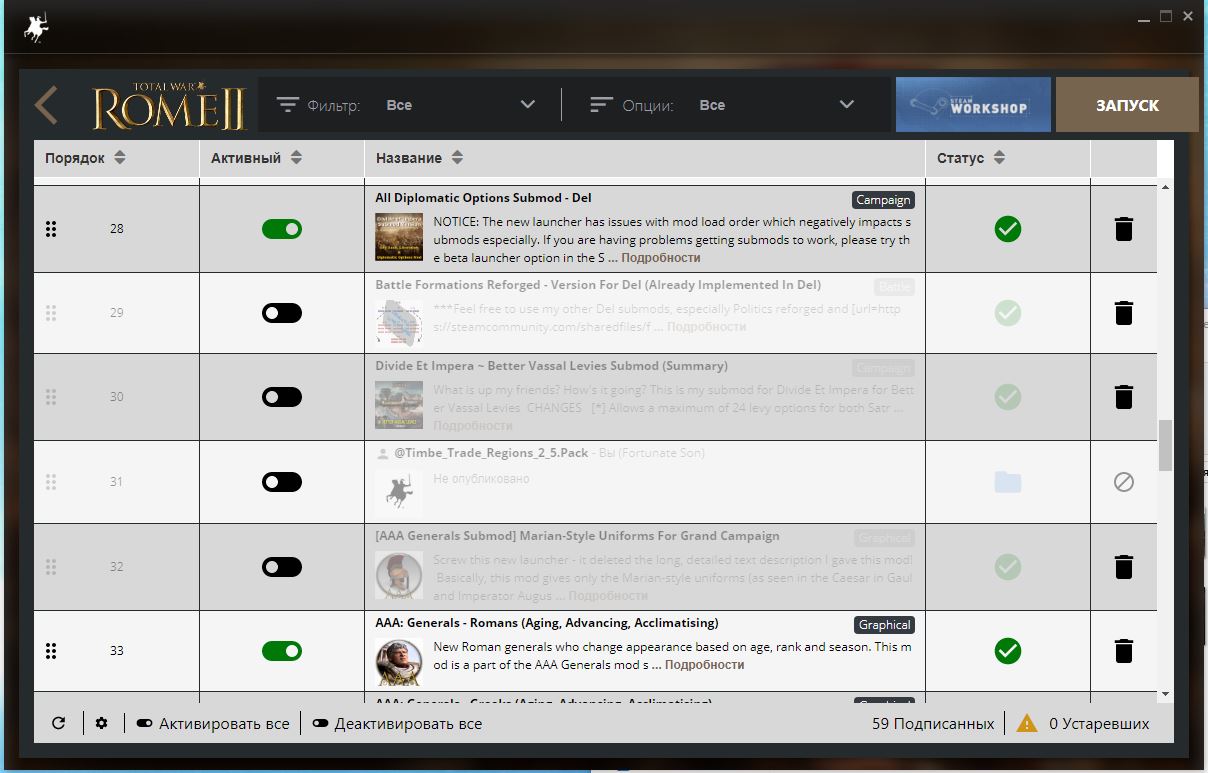Click the ЗАПУСК launch button
This screenshot has height=773, width=1208.
(x=1127, y=105)
